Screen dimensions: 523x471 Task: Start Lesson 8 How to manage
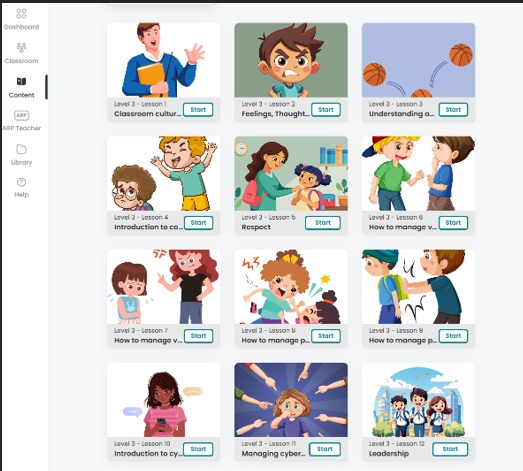(326, 336)
